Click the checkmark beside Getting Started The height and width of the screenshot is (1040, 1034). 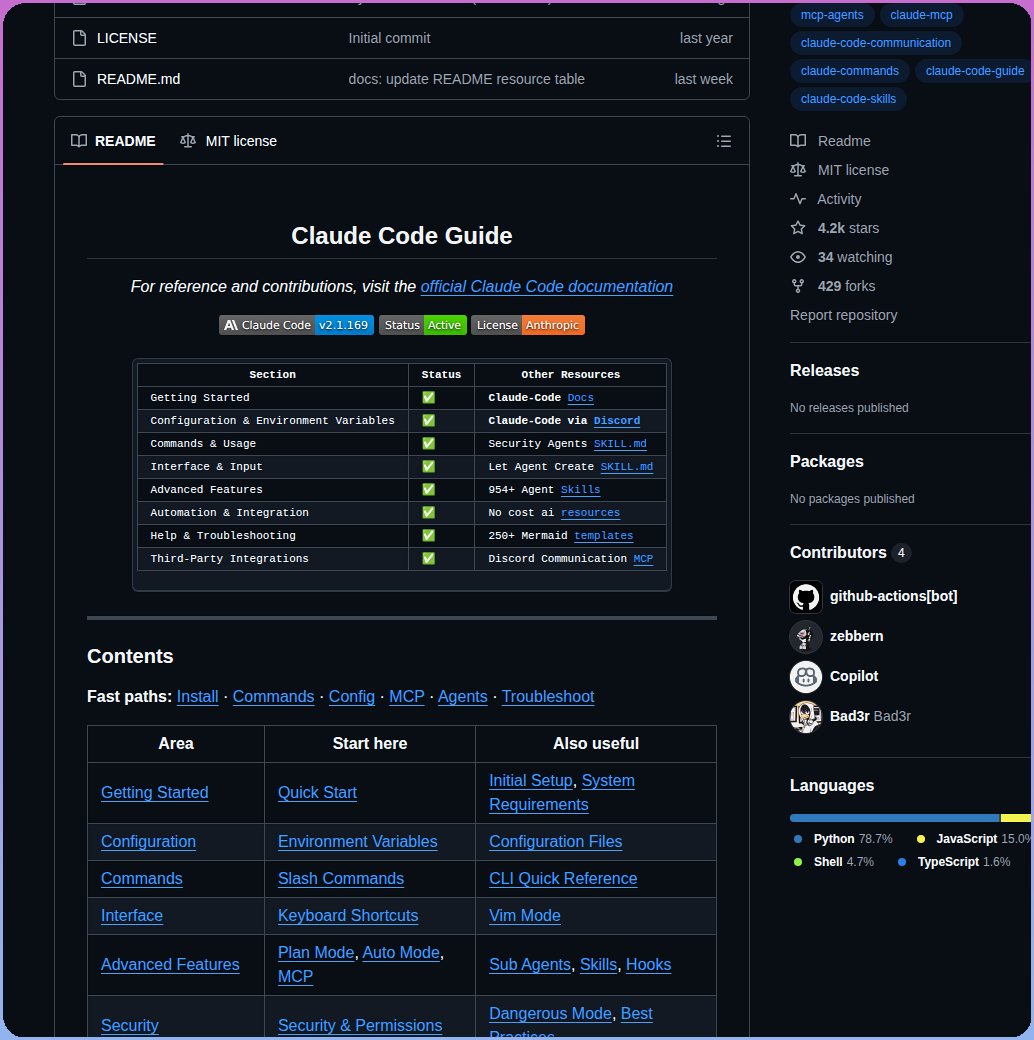click(x=428, y=398)
